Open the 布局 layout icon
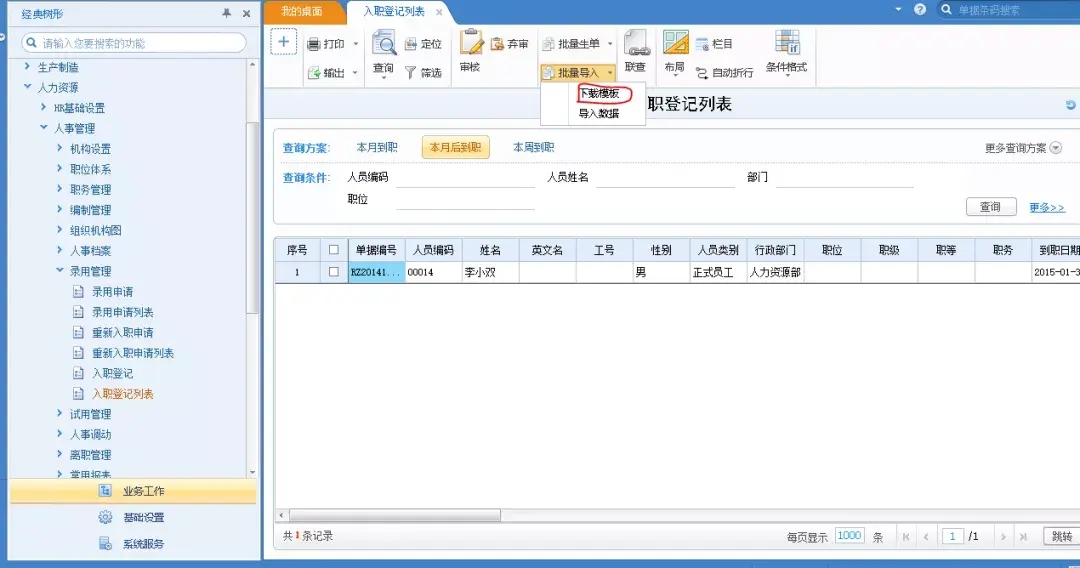 click(675, 43)
